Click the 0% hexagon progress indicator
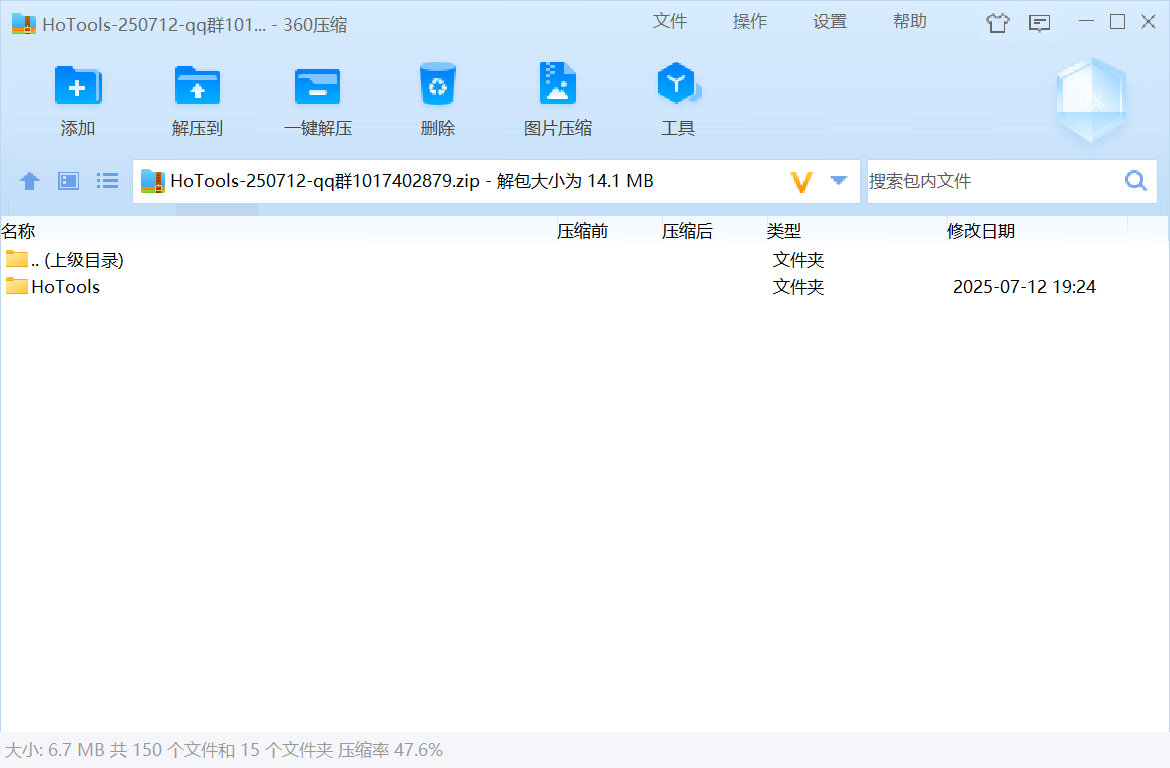 pos(1091,100)
